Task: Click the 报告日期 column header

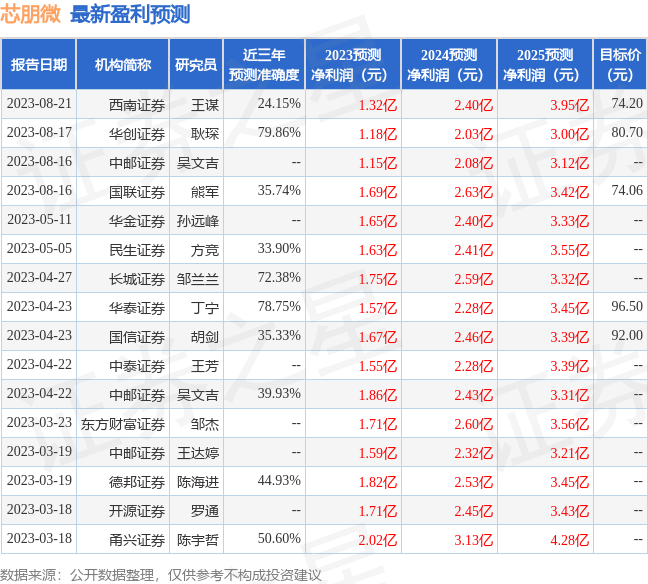Action: 39,64
